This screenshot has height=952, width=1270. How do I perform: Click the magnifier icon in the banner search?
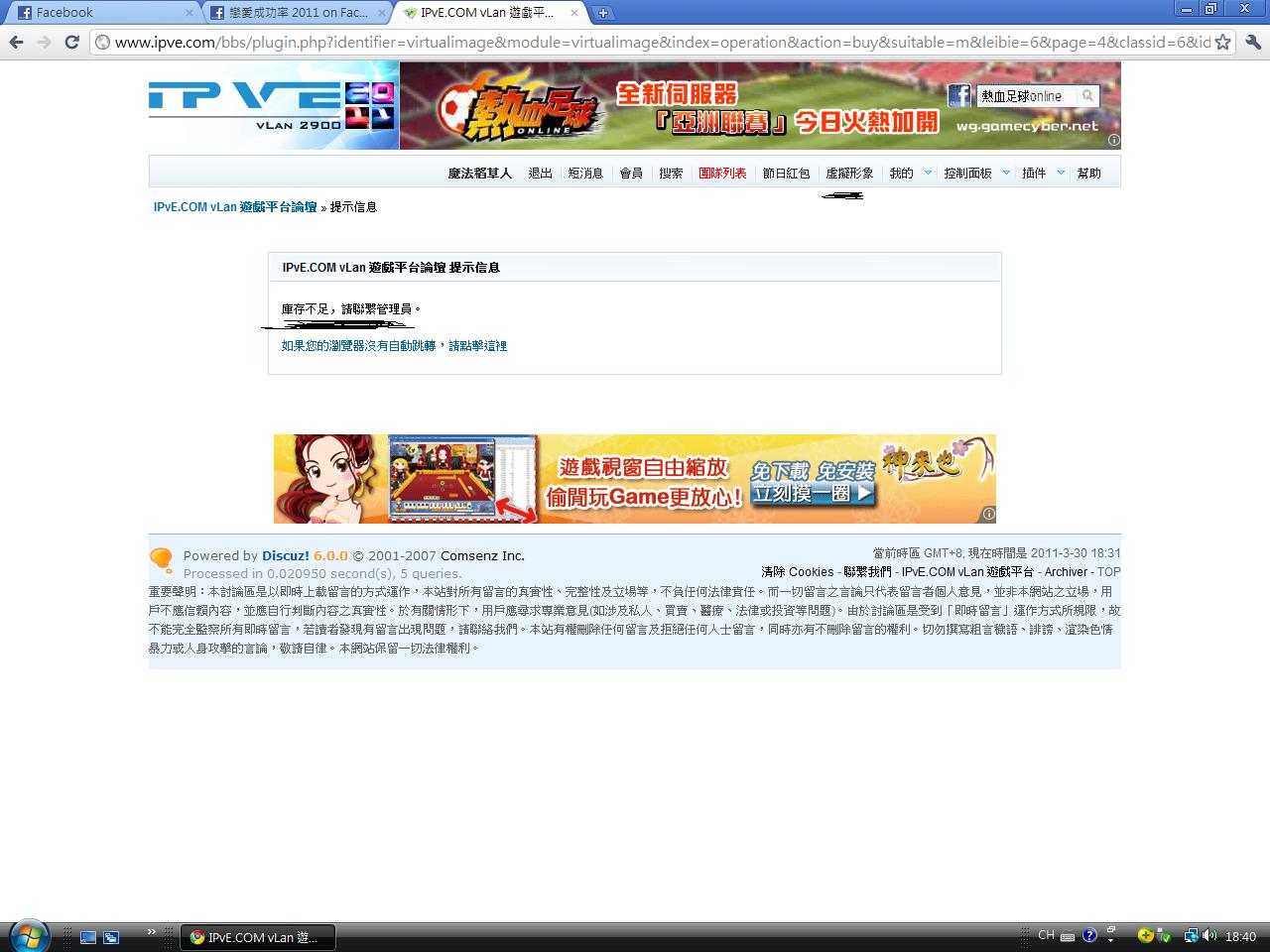click(x=1087, y=95)
